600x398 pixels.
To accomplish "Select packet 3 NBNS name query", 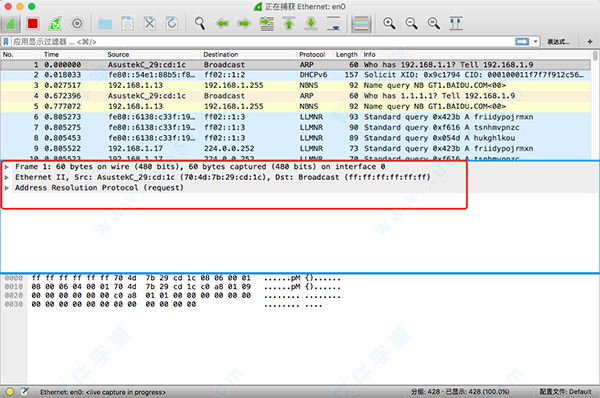I will [296, 85].
